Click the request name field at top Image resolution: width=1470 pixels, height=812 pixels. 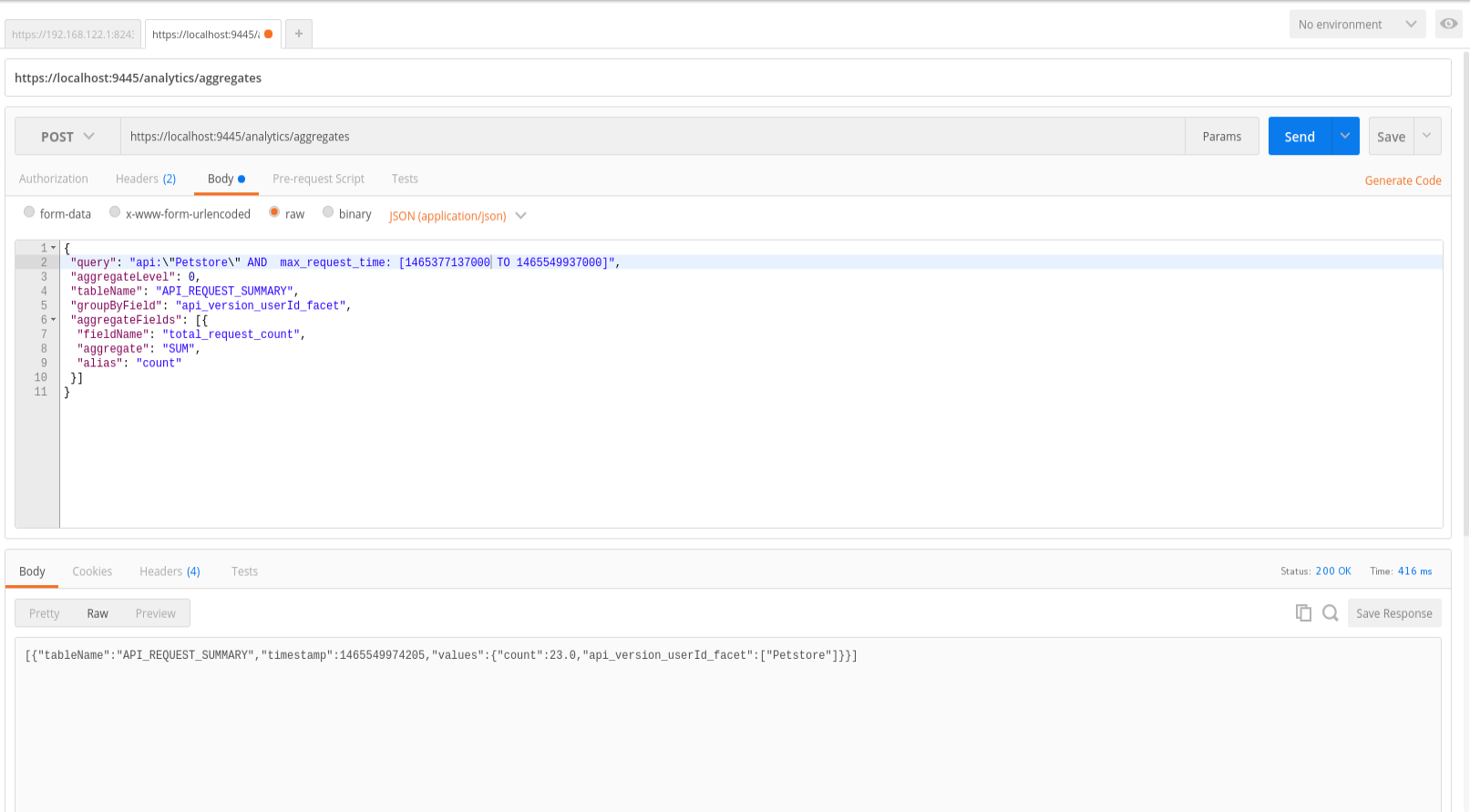click(727, 77)
